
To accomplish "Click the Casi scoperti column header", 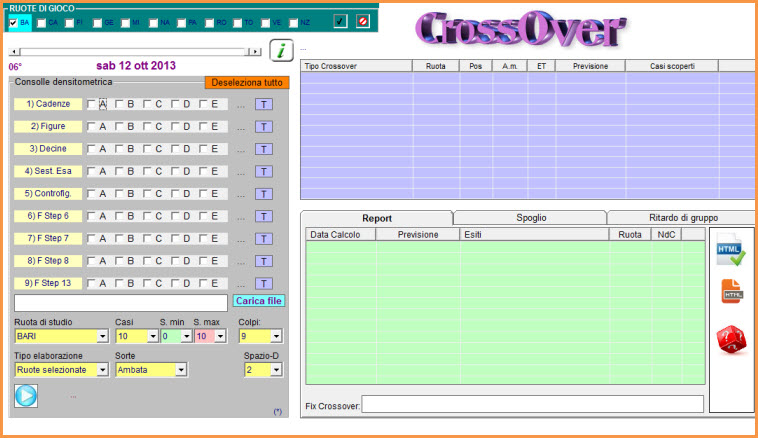I will click(x=672, y=66).
